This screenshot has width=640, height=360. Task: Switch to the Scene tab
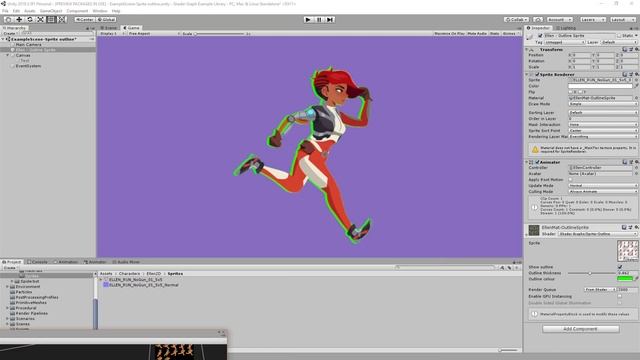[109, 28]
